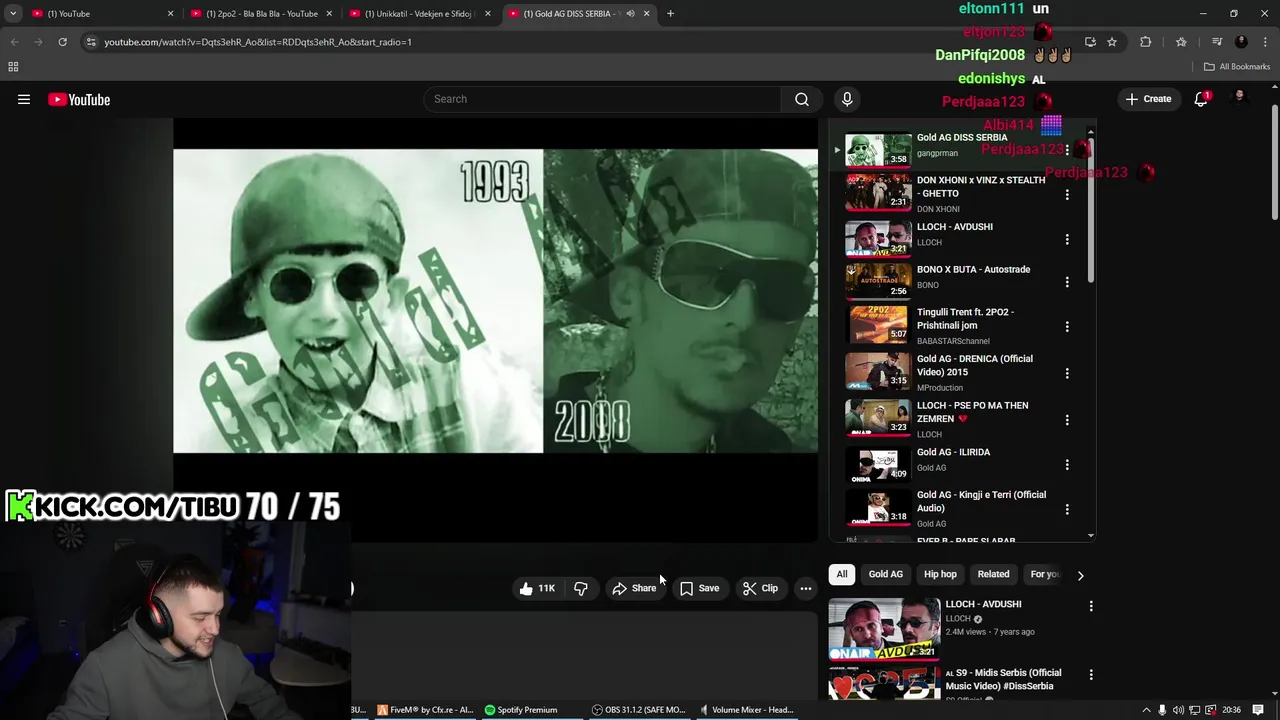Image resolution: width=1280 pixels, height=720 pixels.
Task: Start voice search with the microphone icon
Action: click(x=847, y=99)
